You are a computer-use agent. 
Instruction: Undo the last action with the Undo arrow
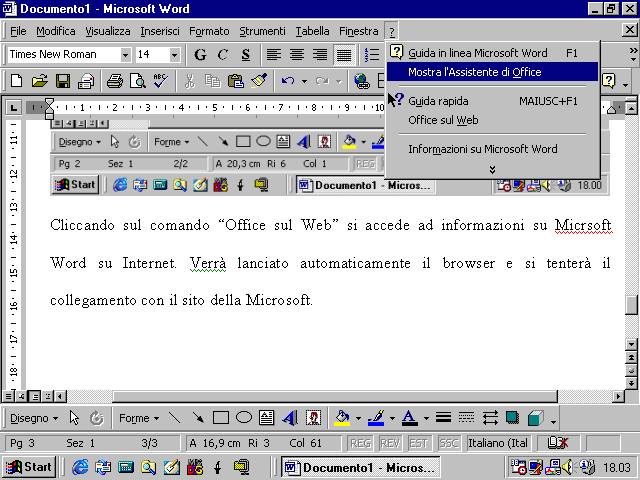288,80
